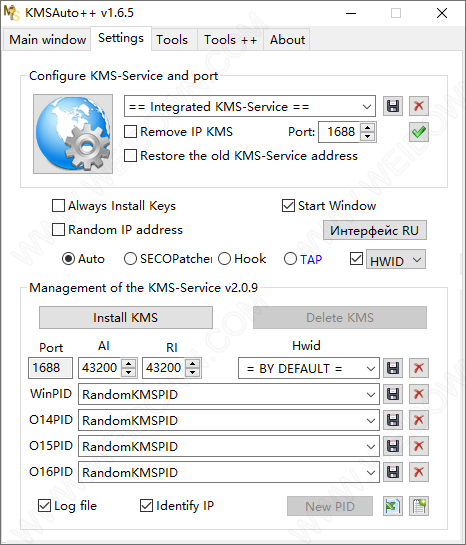Select the Hook radio button
The width and height of the screenshot is (466, 545).
[224, 259]
